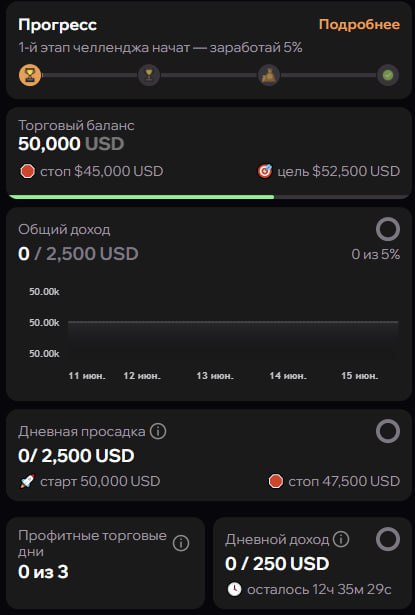This screenshot has height=615, width=415.
Task: Click the target icon beside цель $52,500
Action: click(265, 171)
